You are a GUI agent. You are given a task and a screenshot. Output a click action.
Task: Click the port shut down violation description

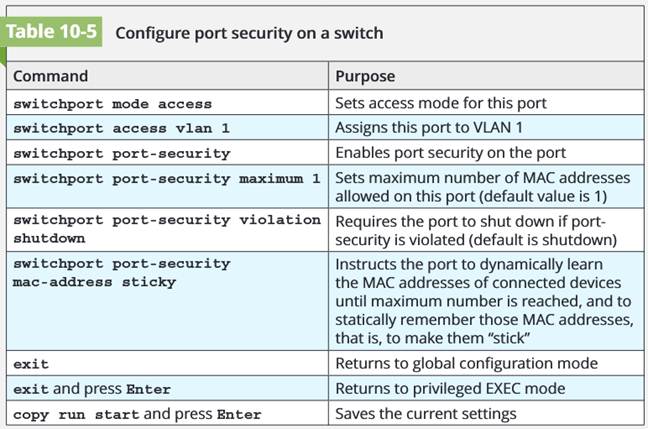coord(474,229)
